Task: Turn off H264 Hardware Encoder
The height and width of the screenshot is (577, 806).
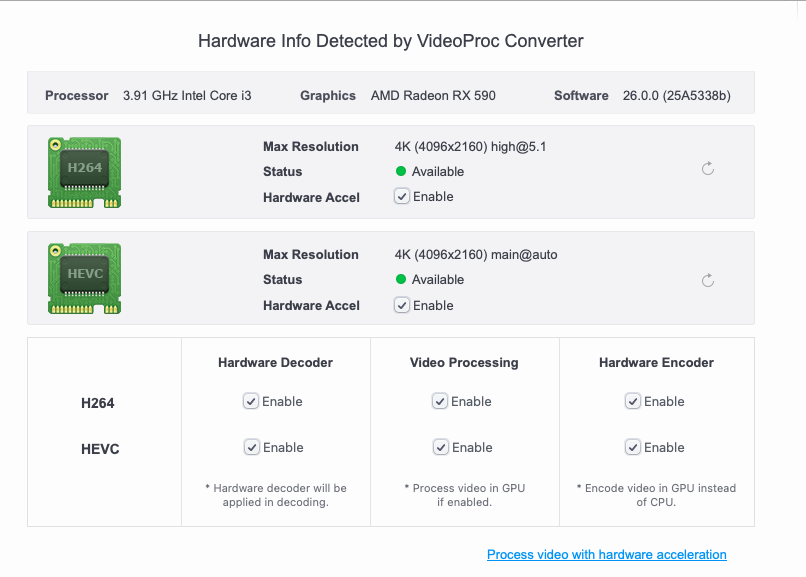Action: [633, 401]
